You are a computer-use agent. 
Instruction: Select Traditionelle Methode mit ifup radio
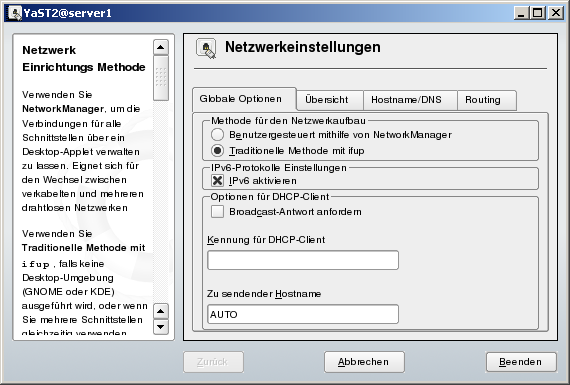[217, 150]
